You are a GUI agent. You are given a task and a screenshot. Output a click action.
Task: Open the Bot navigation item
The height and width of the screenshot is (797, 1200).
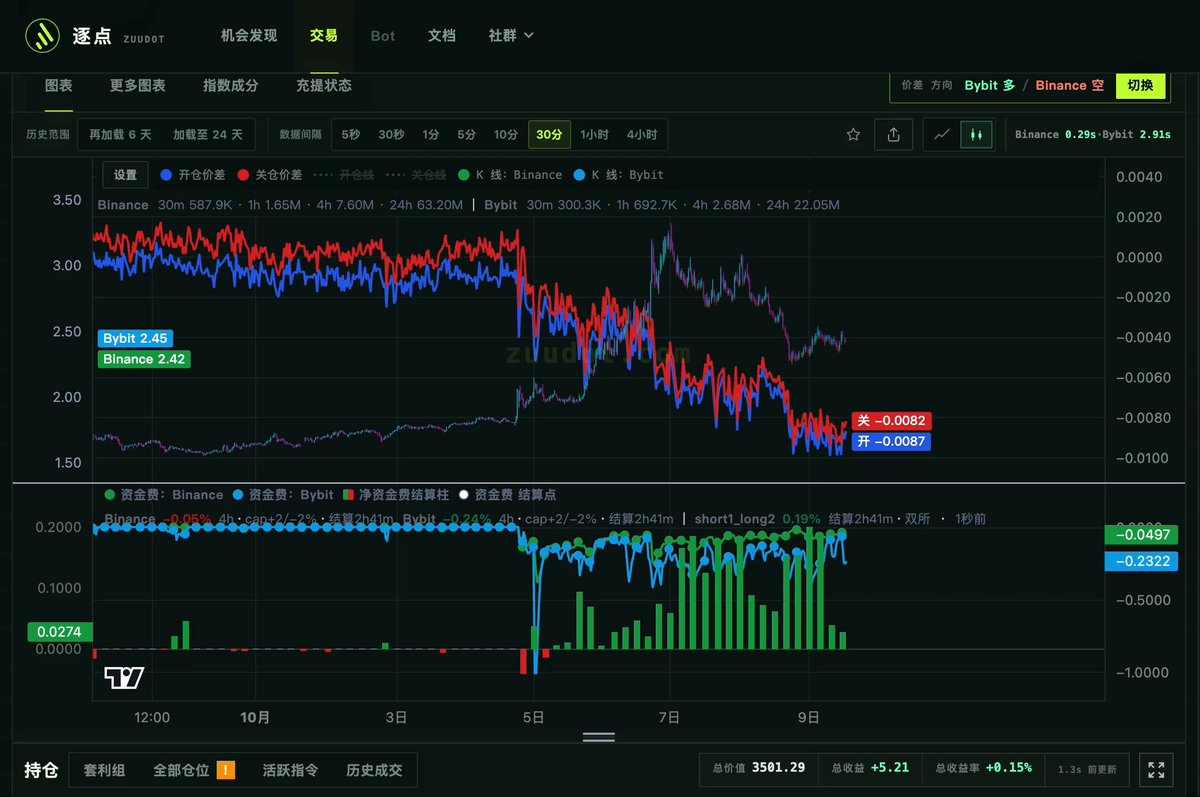point(383,36)
